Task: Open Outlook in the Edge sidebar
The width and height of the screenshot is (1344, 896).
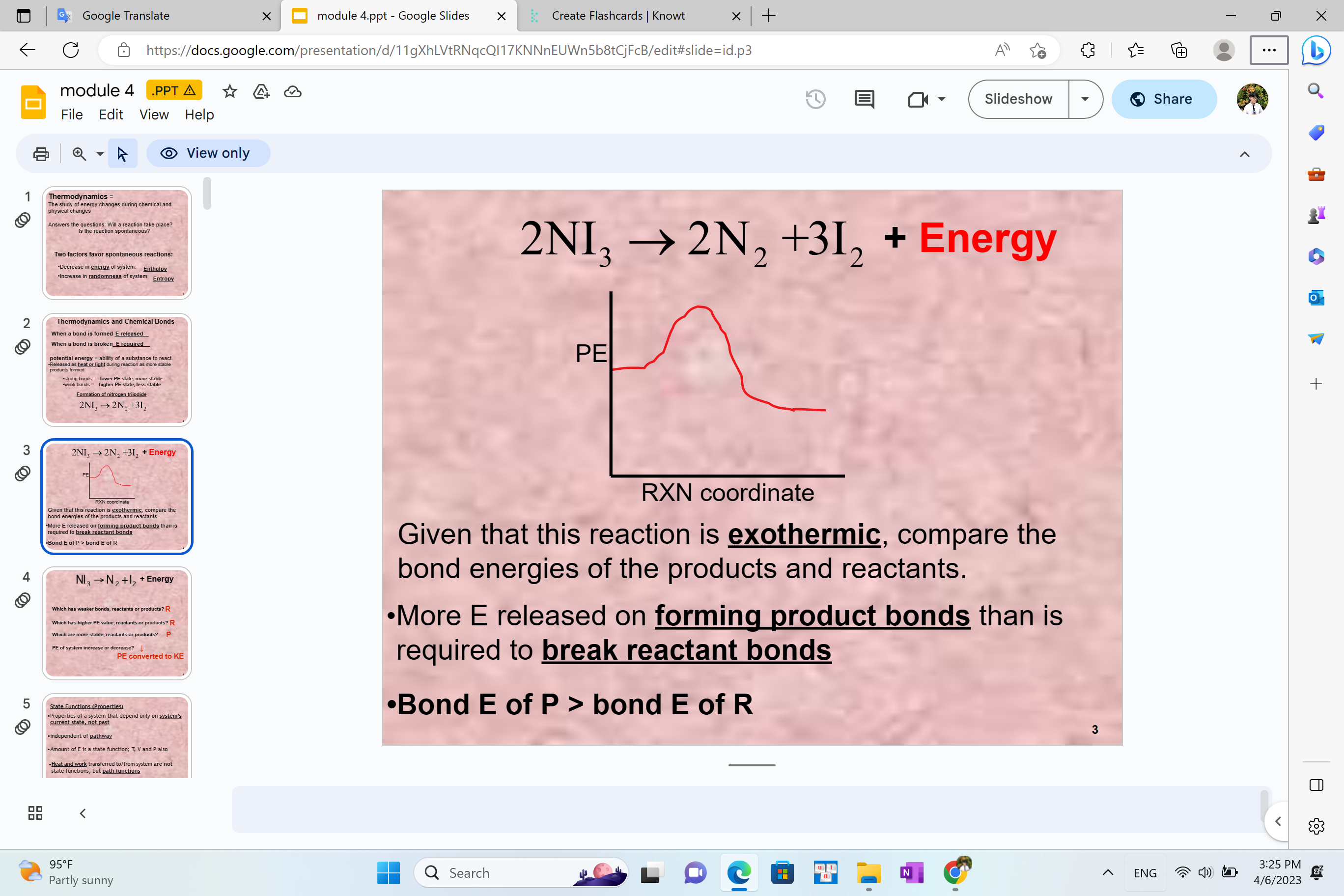Action: 1316,297
